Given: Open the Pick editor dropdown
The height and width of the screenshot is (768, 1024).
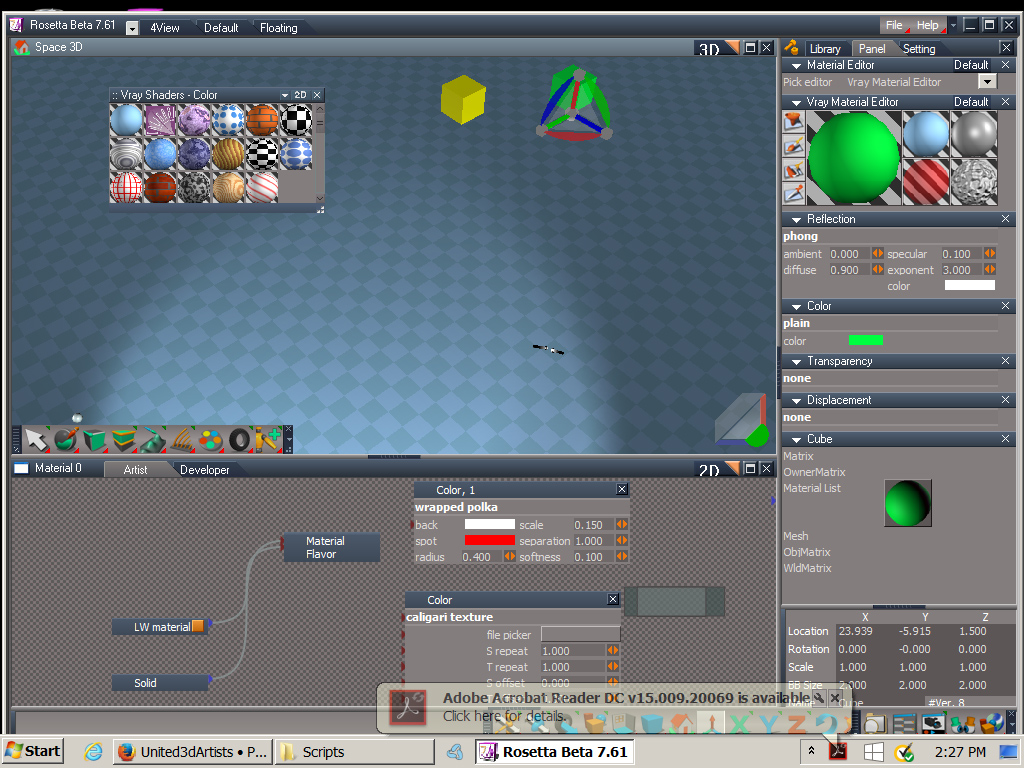Looking at the screenshot, I should [x=987, y=82].
